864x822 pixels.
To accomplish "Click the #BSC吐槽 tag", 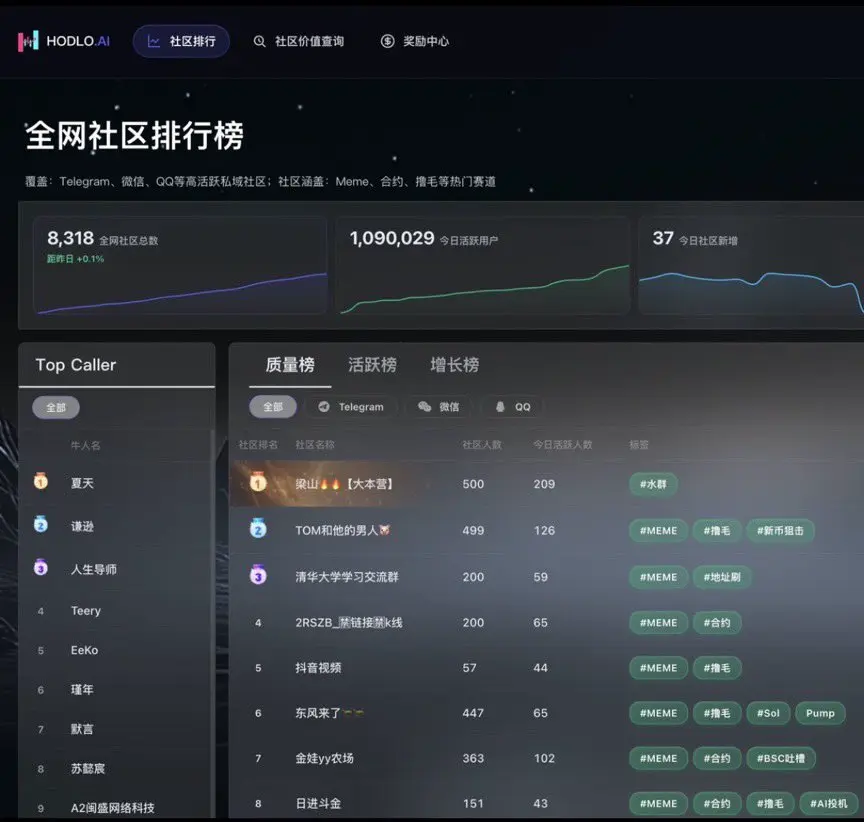I will click(x=781, y=758).
